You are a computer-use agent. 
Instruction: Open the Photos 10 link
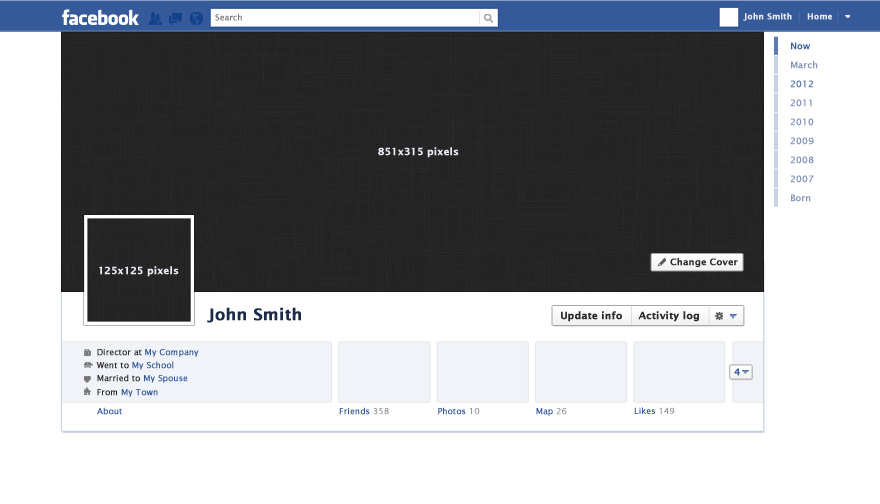pyautogui.click(x=459, y=411)
